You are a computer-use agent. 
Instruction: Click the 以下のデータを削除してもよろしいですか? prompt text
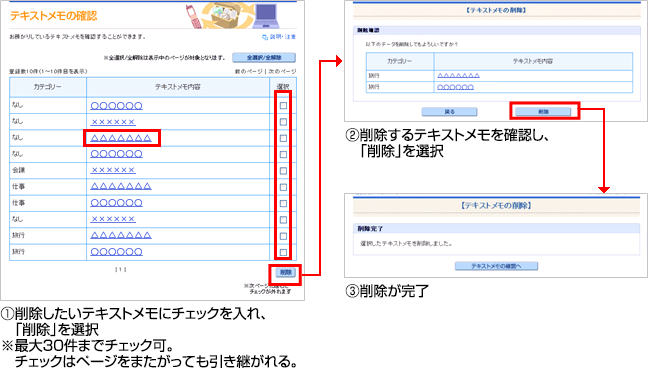point(412,44)
